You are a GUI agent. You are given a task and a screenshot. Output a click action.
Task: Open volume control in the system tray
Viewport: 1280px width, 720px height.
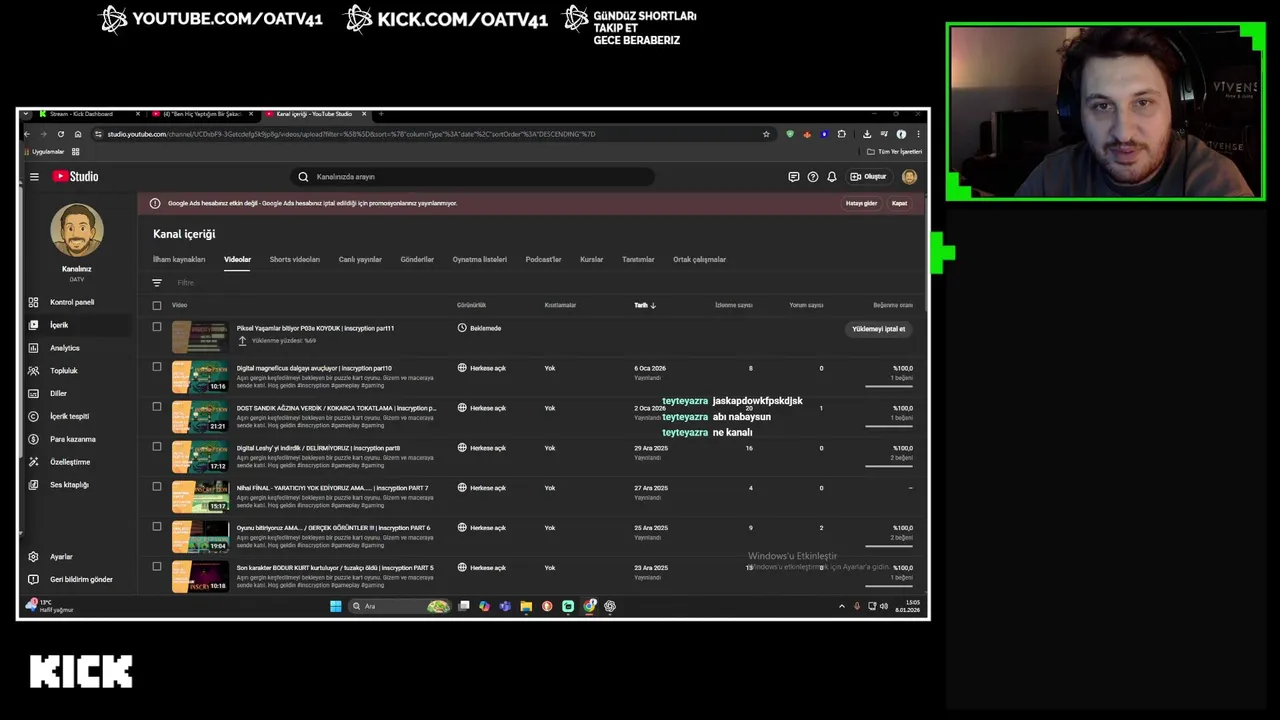click(x=883, y=606)
